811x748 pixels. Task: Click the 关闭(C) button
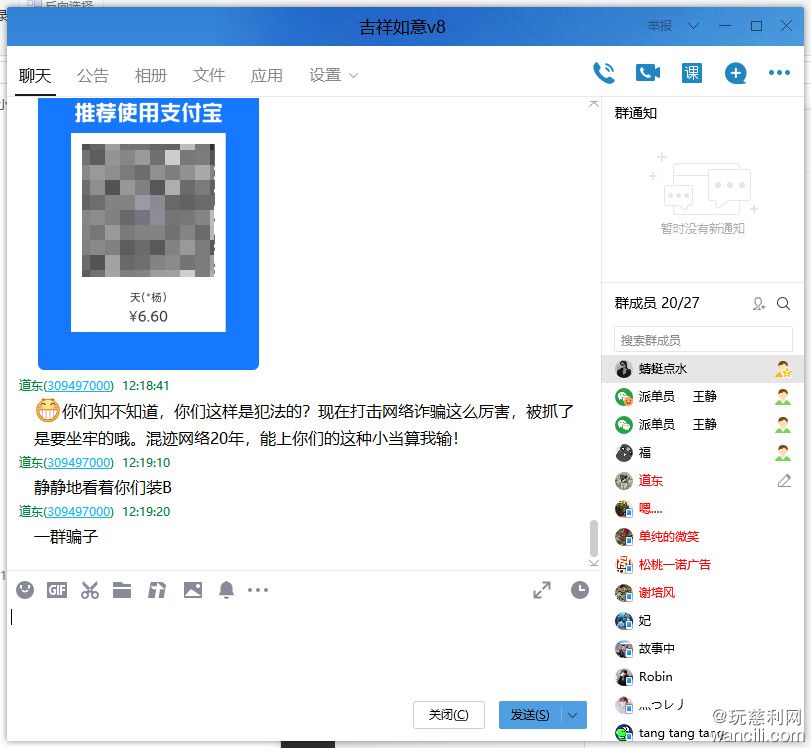[448, 715]
